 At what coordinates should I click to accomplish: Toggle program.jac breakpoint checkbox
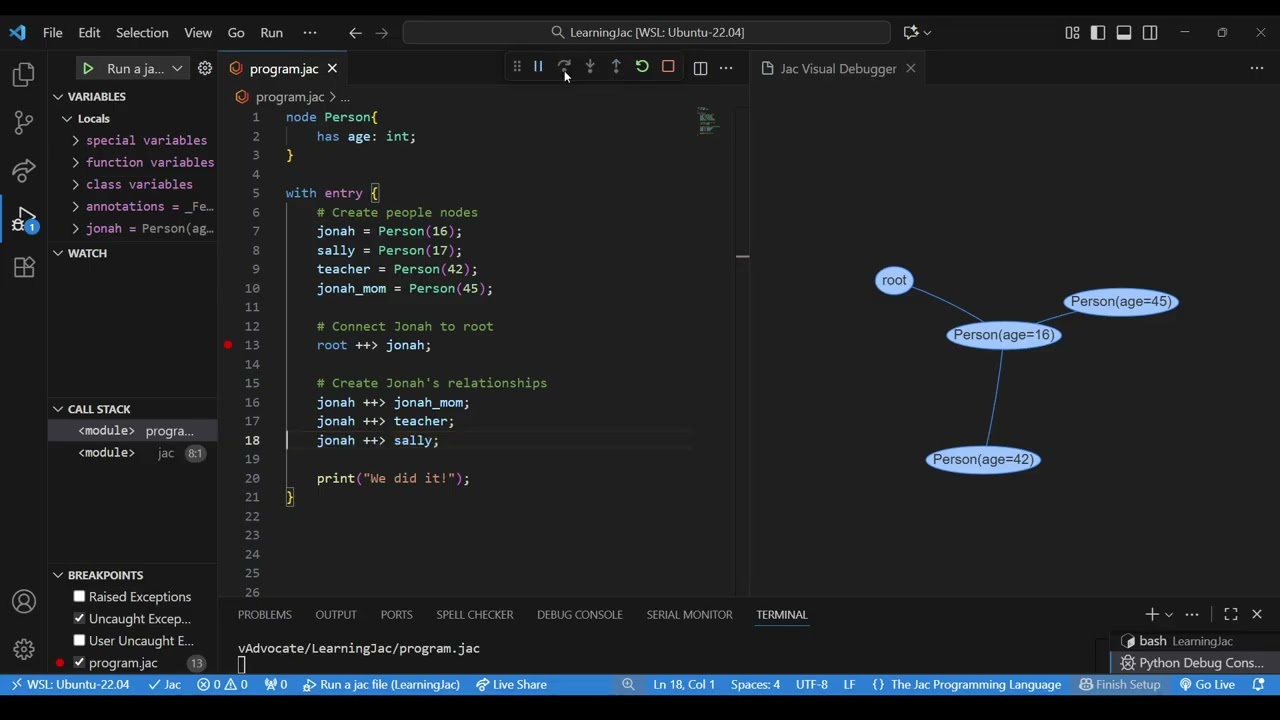(x=80, y=663)
